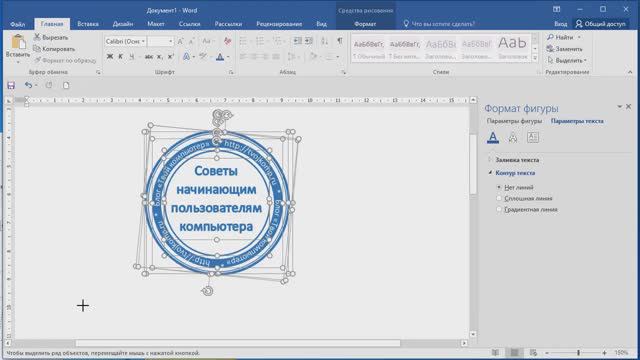Click the Paste (Вставить) clipboard icon

[18, 42]
